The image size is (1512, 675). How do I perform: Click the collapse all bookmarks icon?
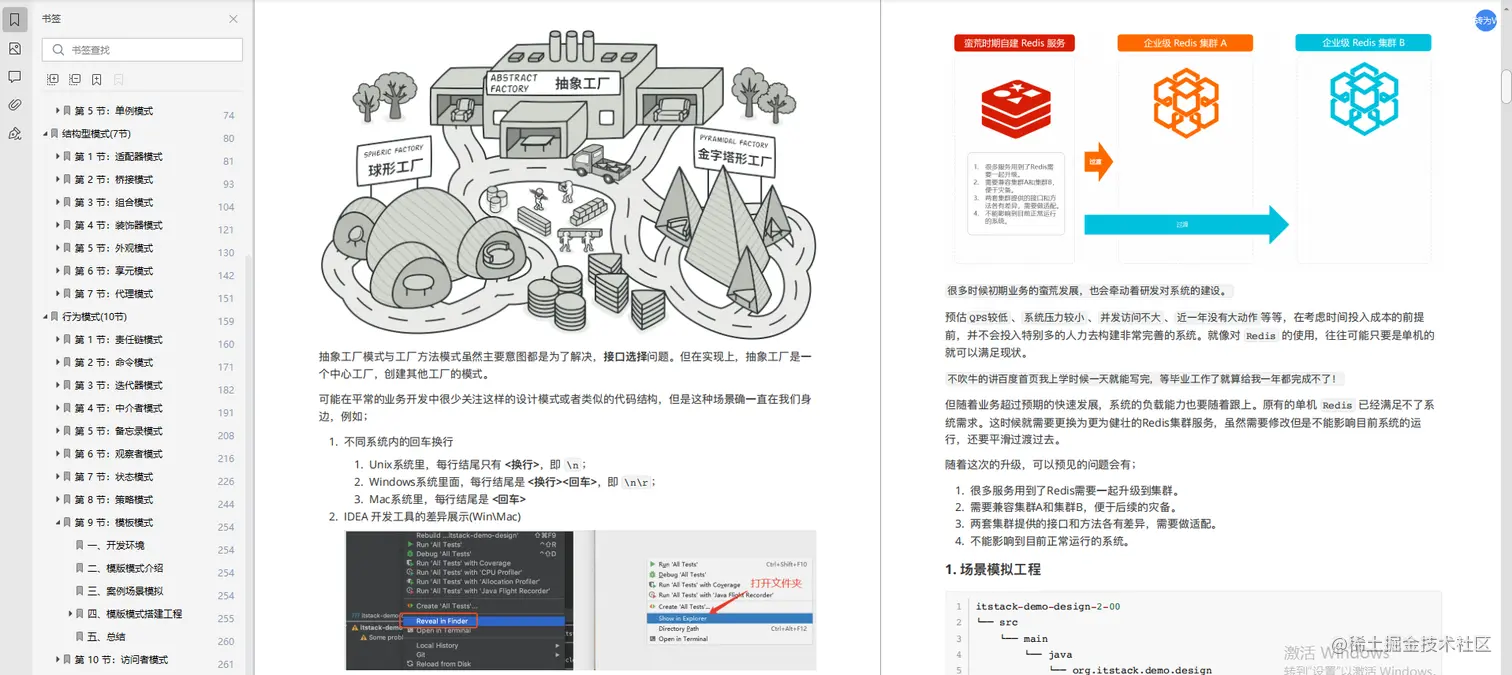click(74, 79)
